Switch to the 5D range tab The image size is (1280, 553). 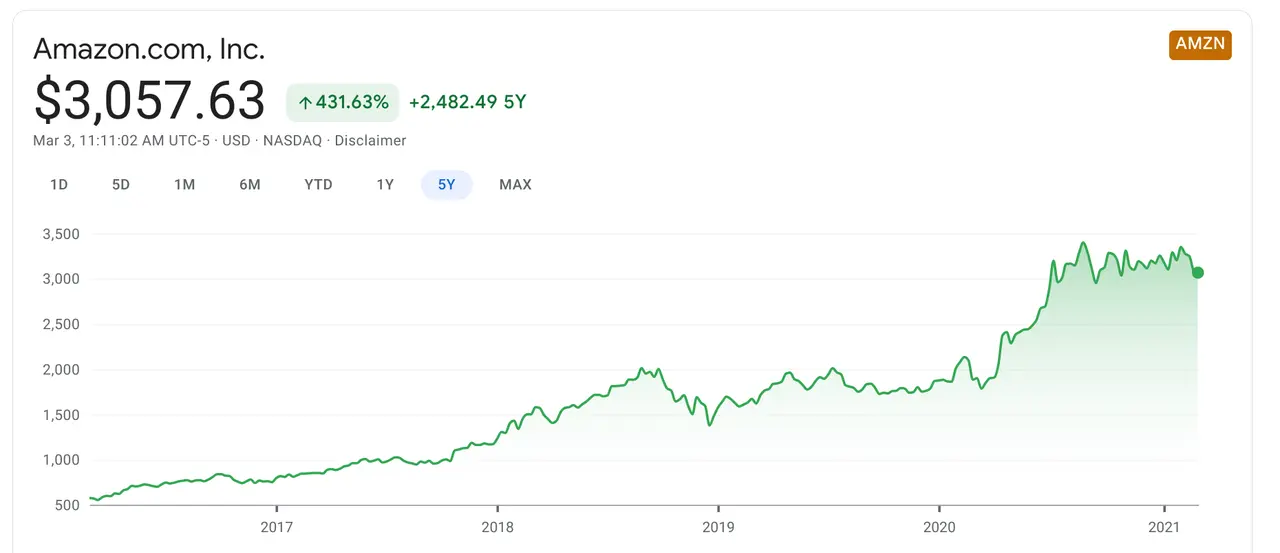(x=121, y=185)
